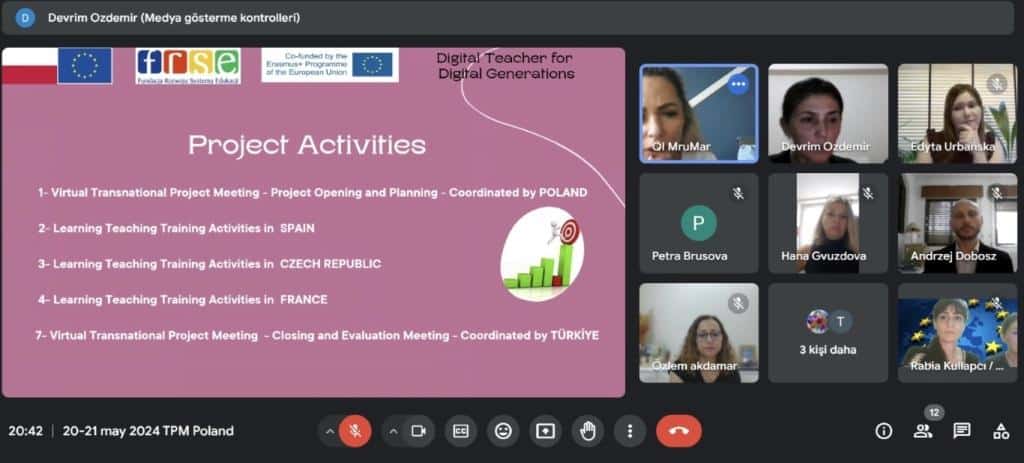The height and width of the screenshot is (463, 1024).
Task: Open the meeting details info icon
Action: [883, 431]
